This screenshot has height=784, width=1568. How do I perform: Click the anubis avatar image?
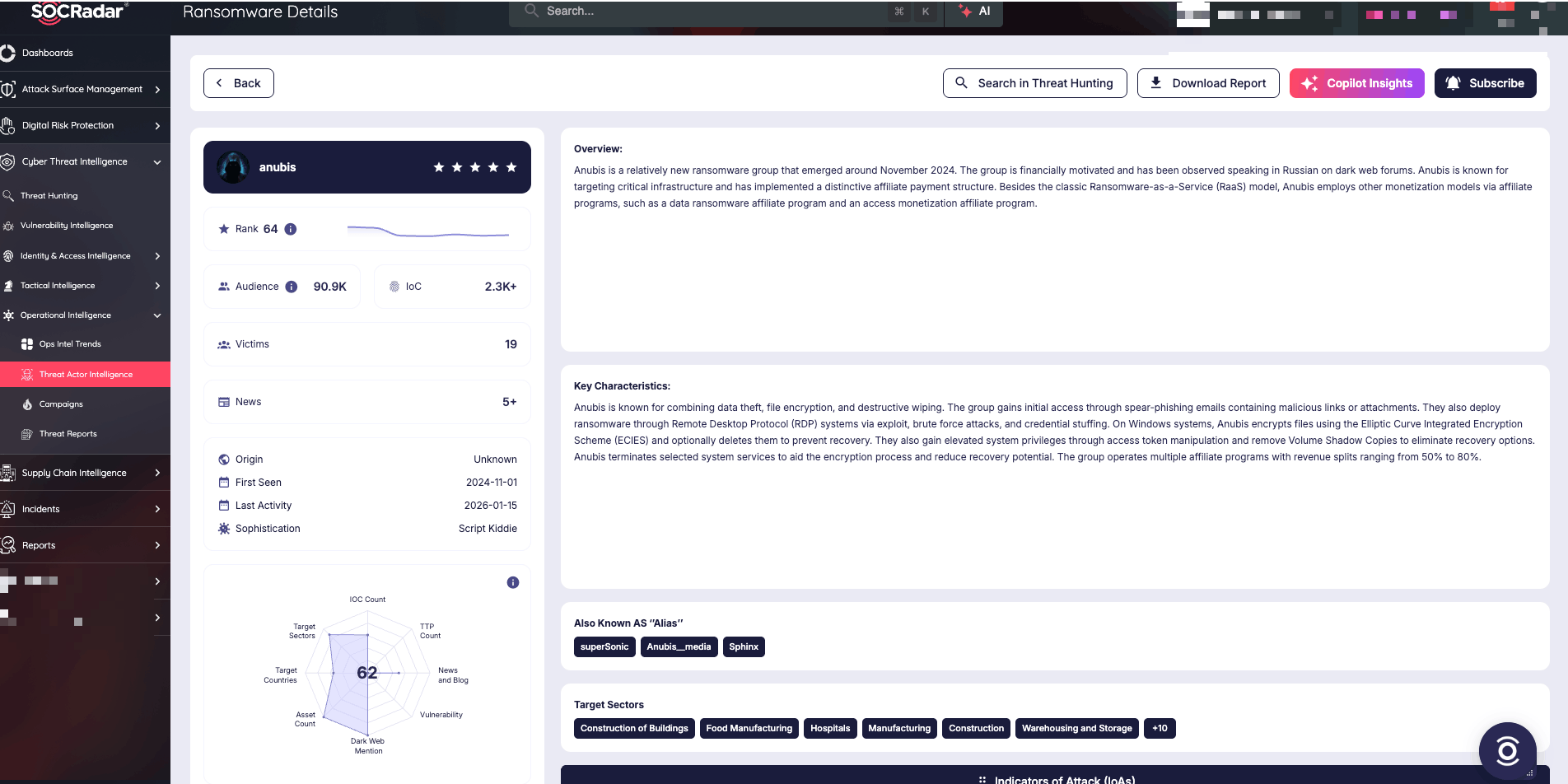[x=233, y=167]
